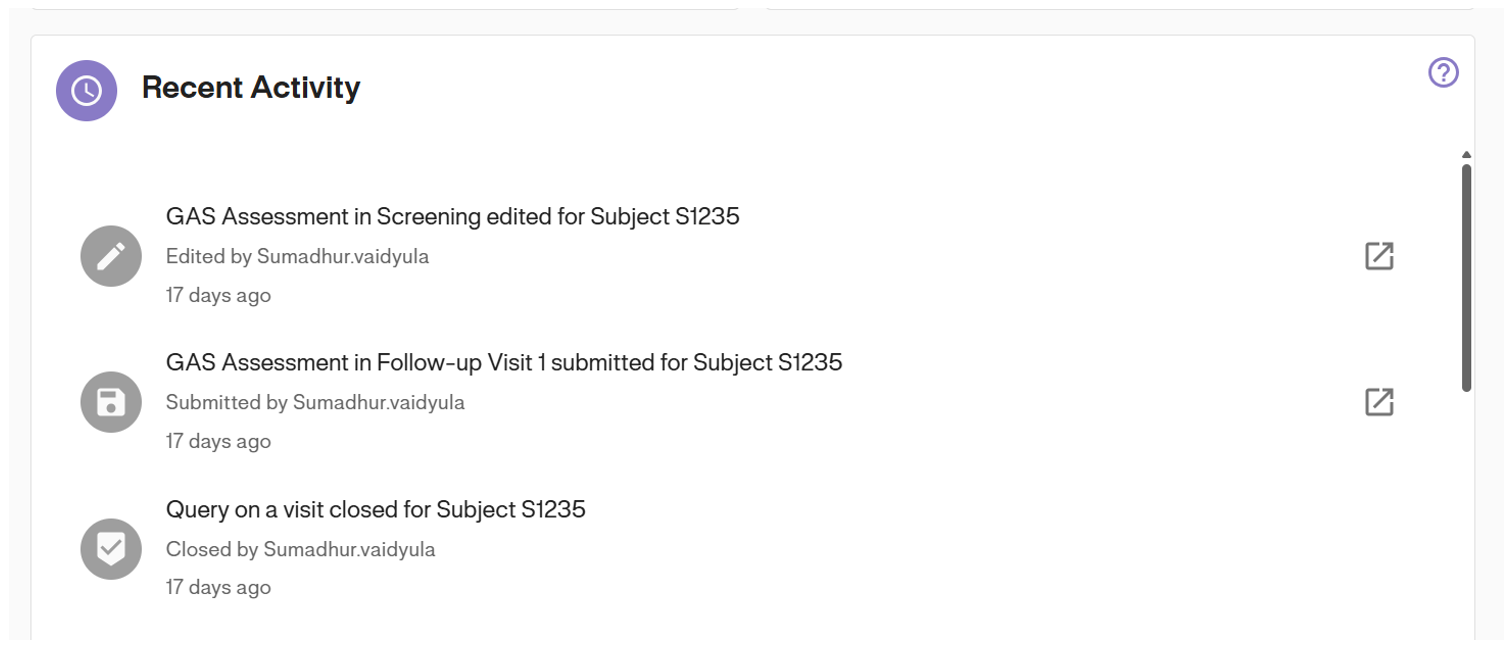Viewport: 1512px width, 651px height.
Task: Click the scrollbar up arrow
Action: coord(1466,155)
